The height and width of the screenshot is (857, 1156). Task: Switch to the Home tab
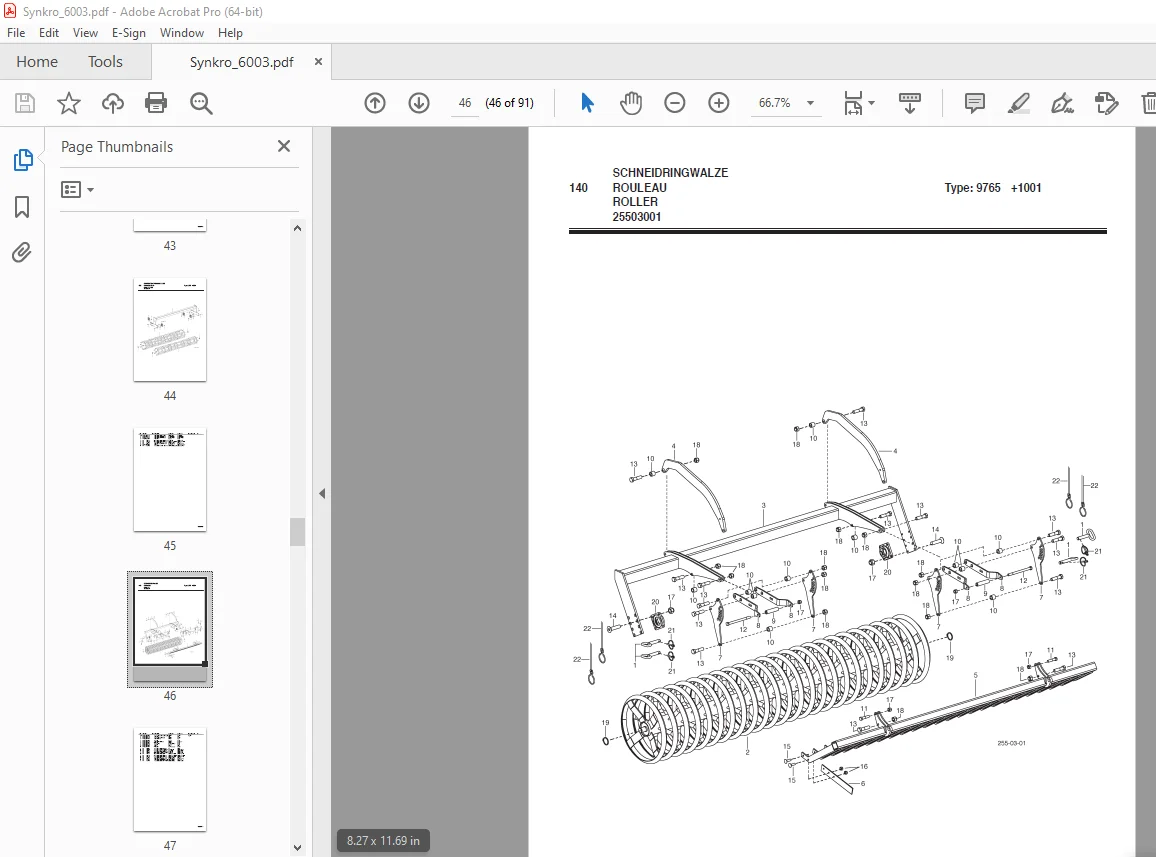[37, 62]
